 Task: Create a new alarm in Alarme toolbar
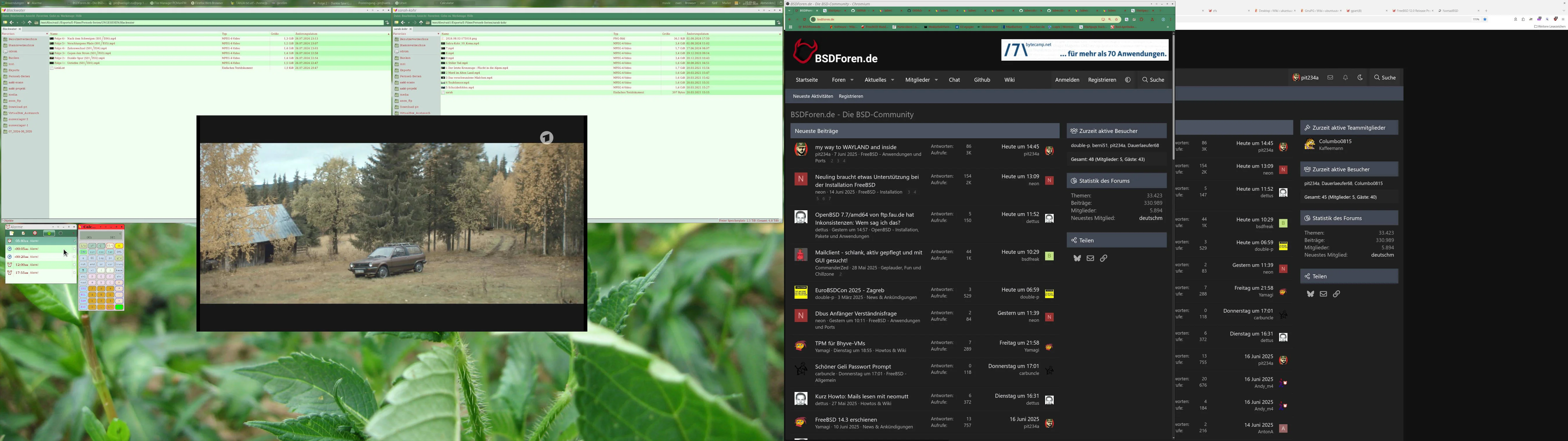tap(12, 234)
